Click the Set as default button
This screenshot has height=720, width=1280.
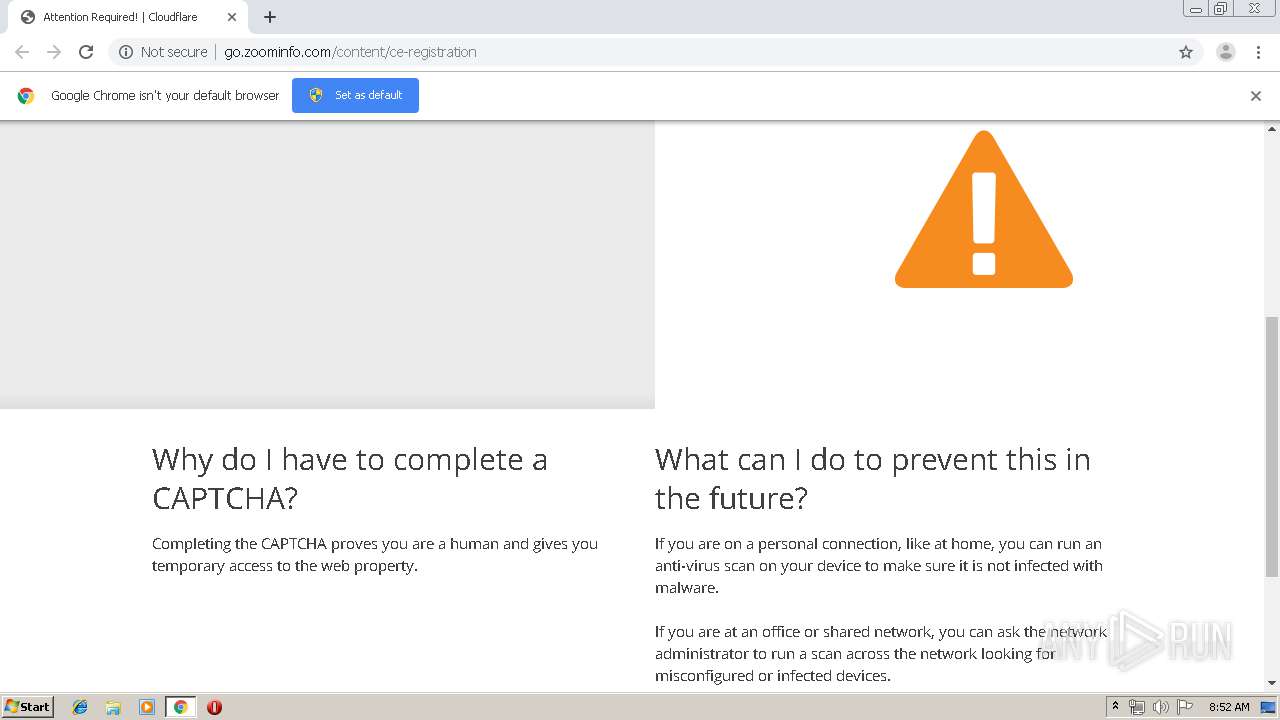(x=355, y=95)
